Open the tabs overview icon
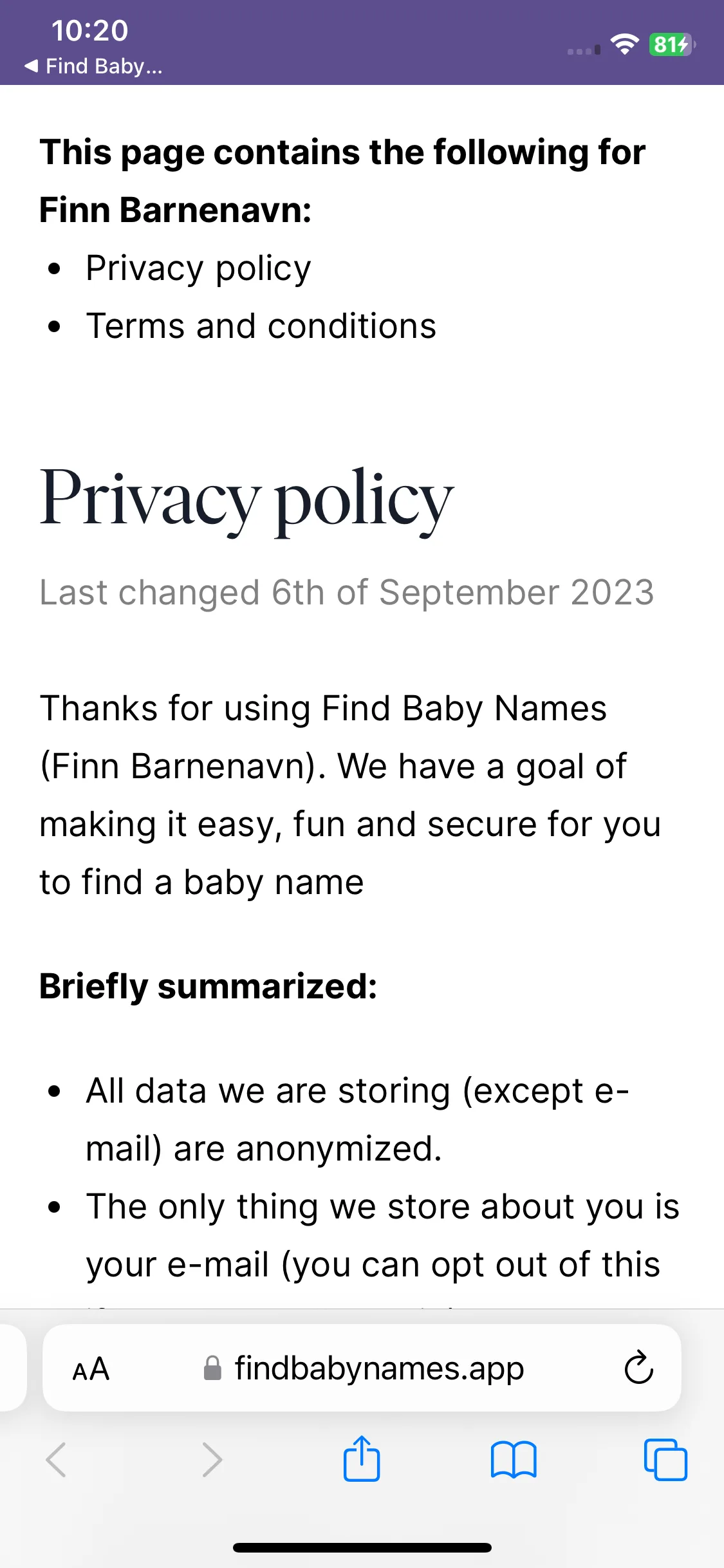This screenshot has width=724, height=1568. click(665, 1459)
